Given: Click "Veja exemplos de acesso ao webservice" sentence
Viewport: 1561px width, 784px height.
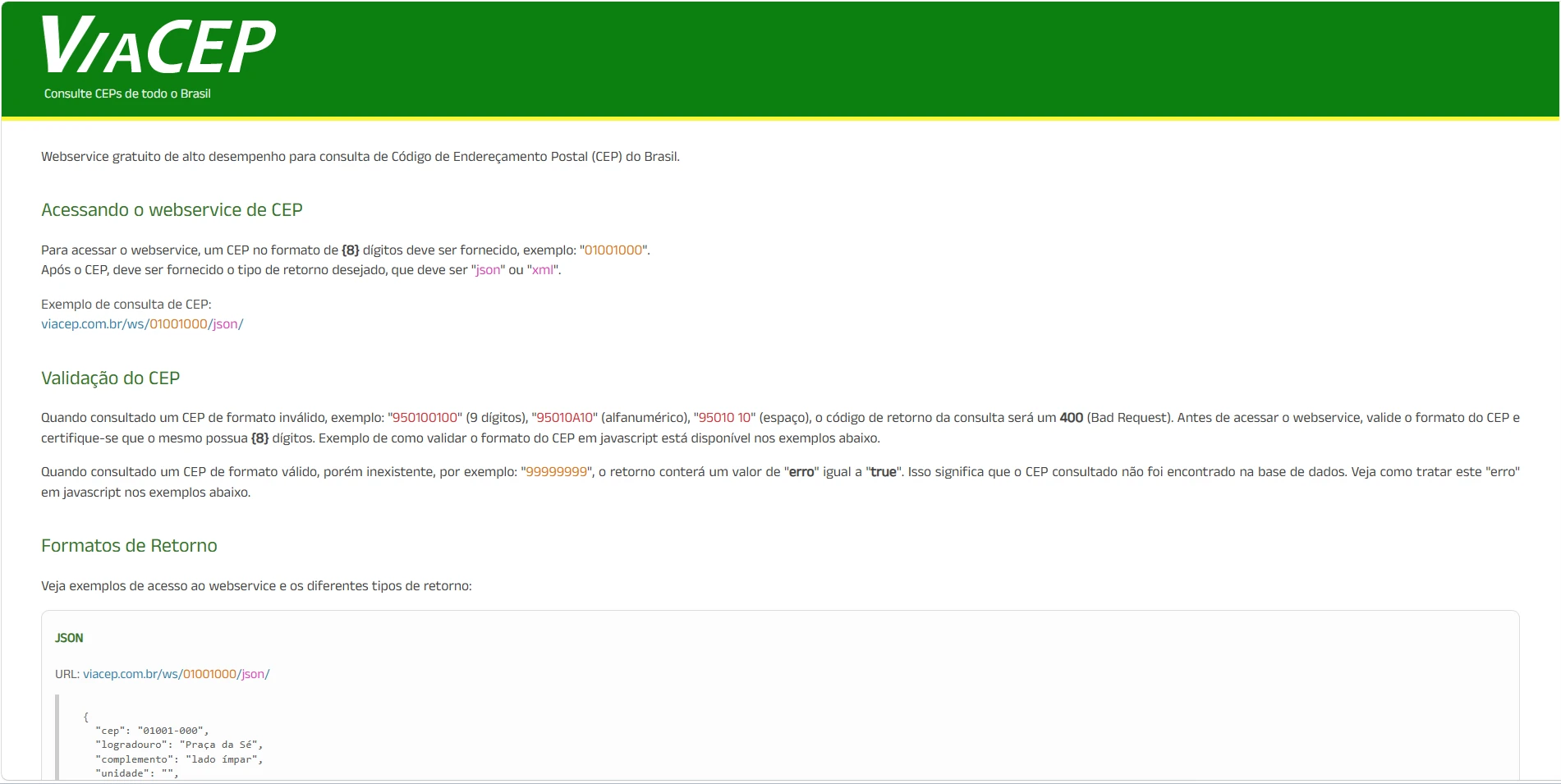Looking at the screenshot, I should tap(256, 586).
